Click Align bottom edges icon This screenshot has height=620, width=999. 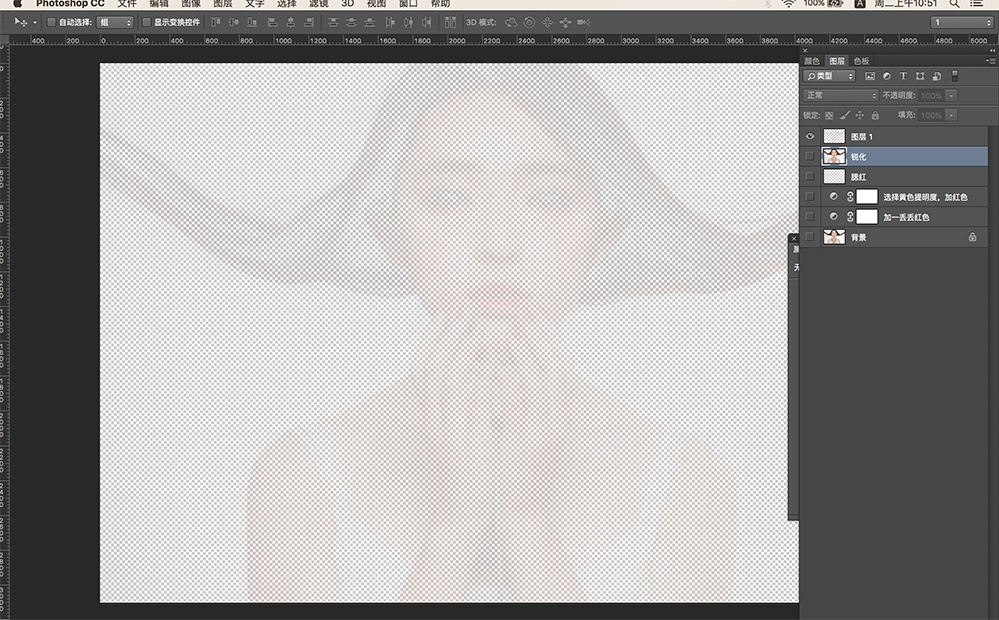point(252,22)
